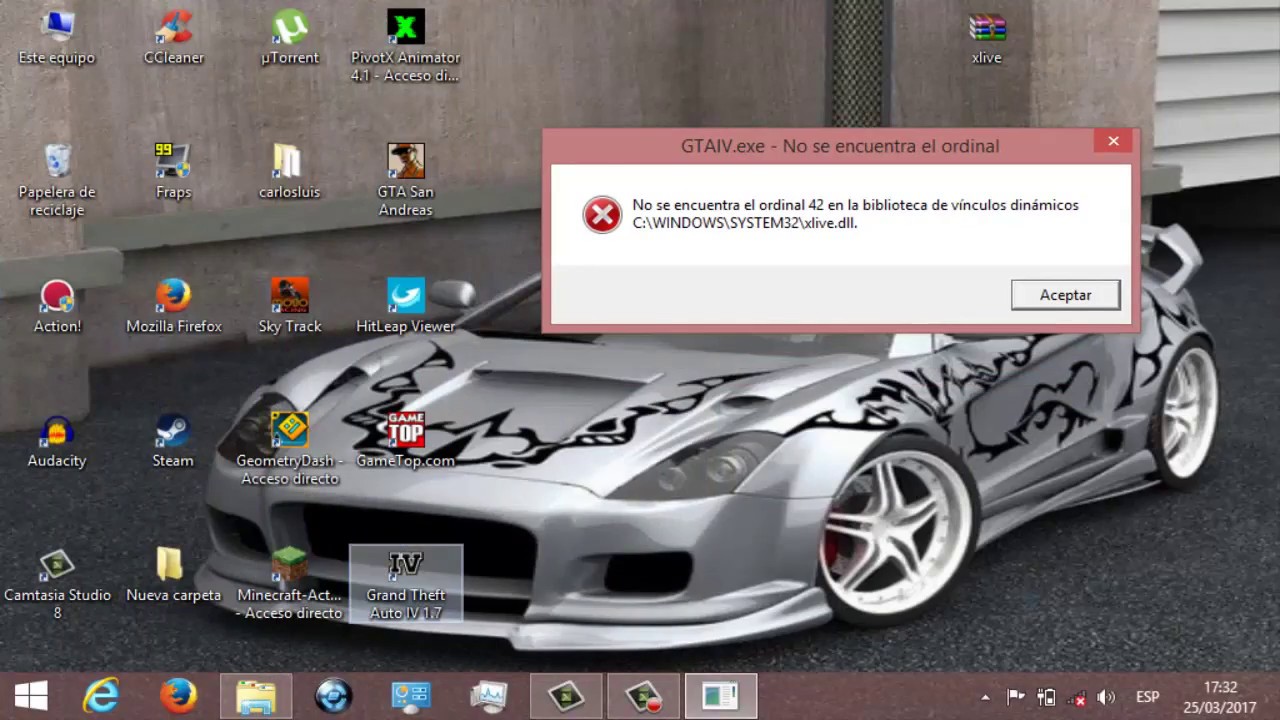Show hidden tray icons arrow
The height and width of the screenshot is (720, 1280).
tap(985, 697)
